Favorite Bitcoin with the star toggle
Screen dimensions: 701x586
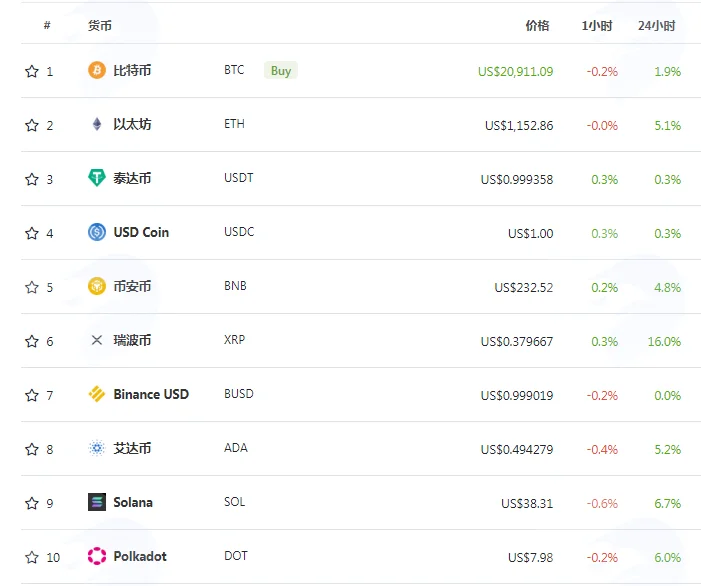pyautogui.click(x=32, y=71)
